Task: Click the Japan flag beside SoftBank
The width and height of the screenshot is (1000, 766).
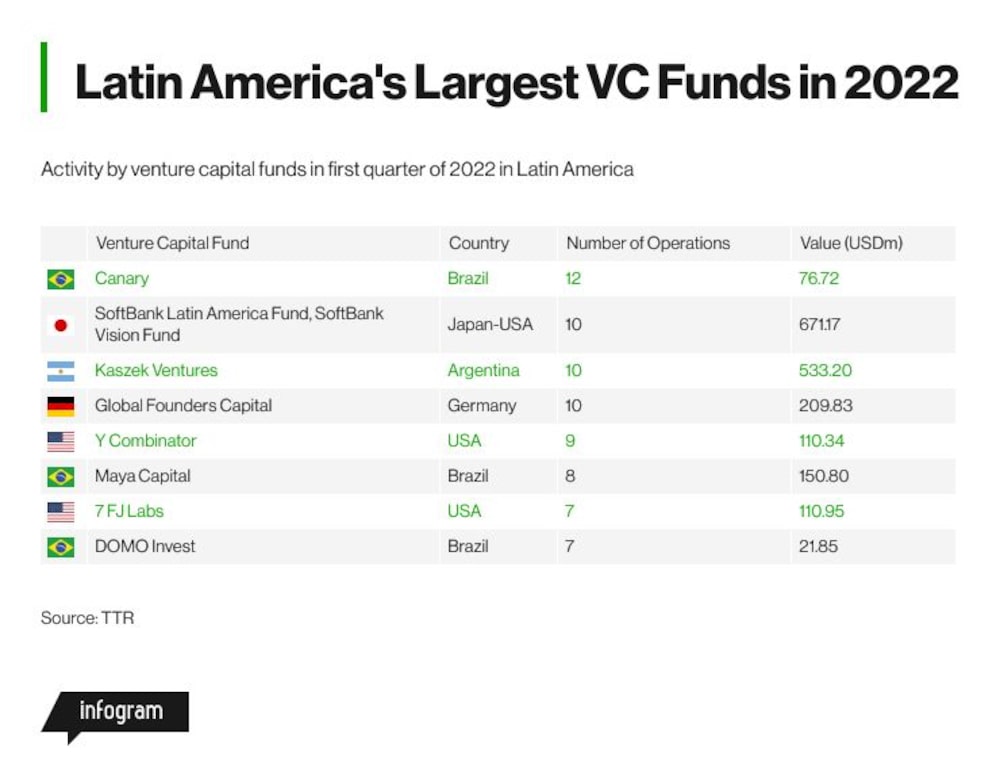Action: click(61, 325)
